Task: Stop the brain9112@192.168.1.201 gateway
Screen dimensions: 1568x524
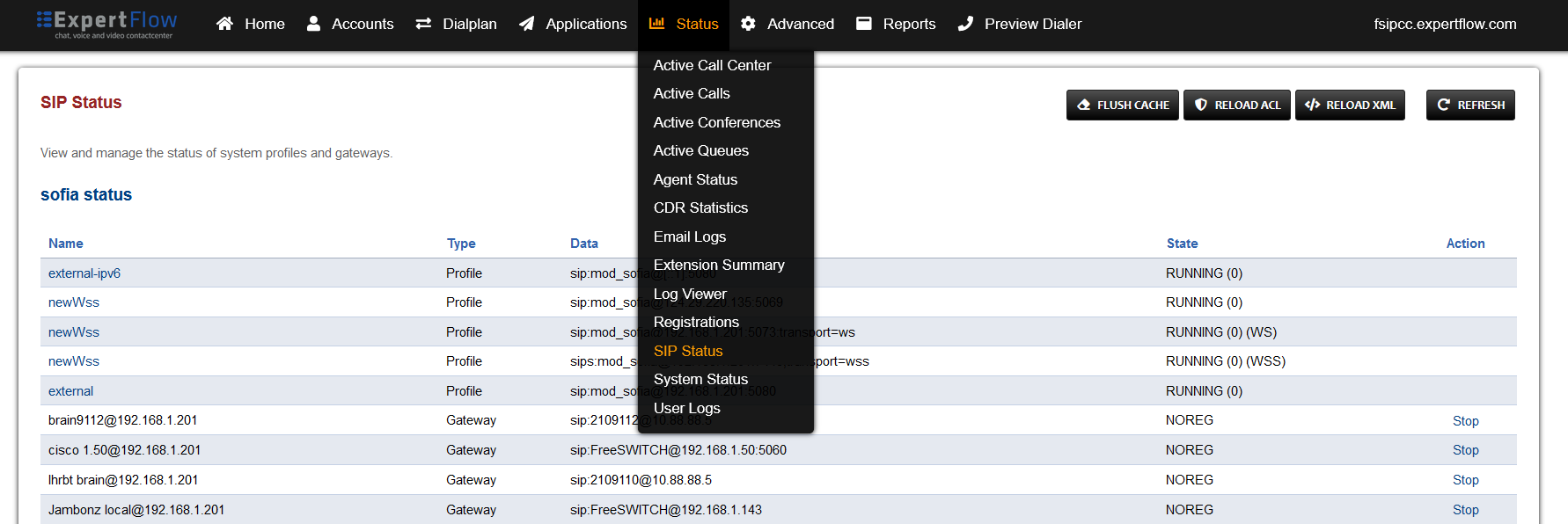Action: pyautogui.click(x=1465, y=421)
